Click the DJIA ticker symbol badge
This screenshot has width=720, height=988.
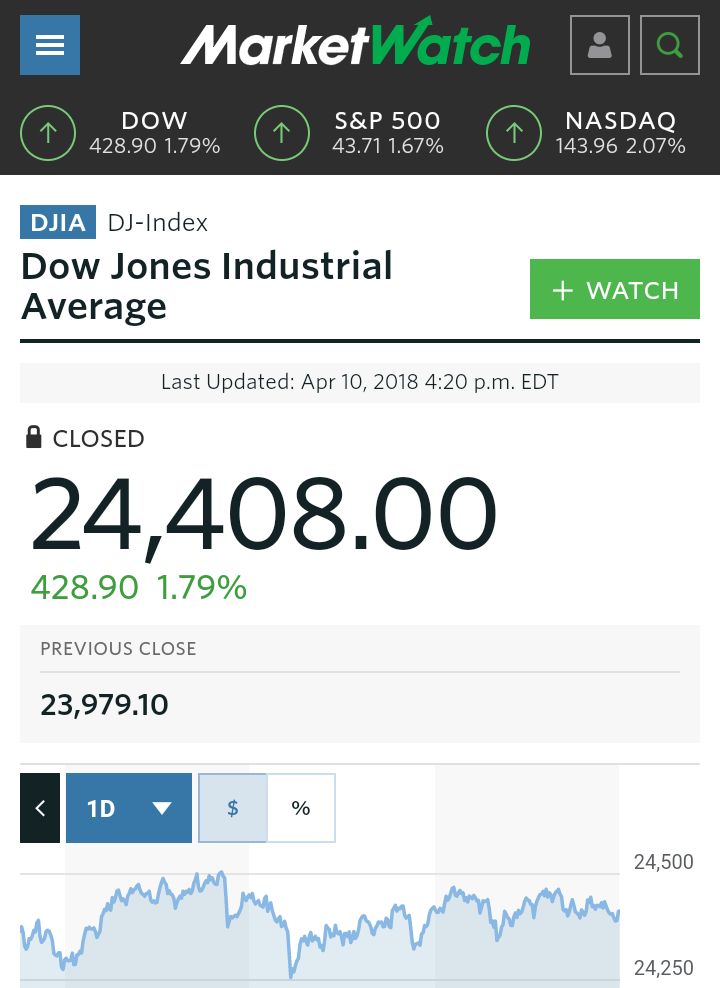coord(58,222)
